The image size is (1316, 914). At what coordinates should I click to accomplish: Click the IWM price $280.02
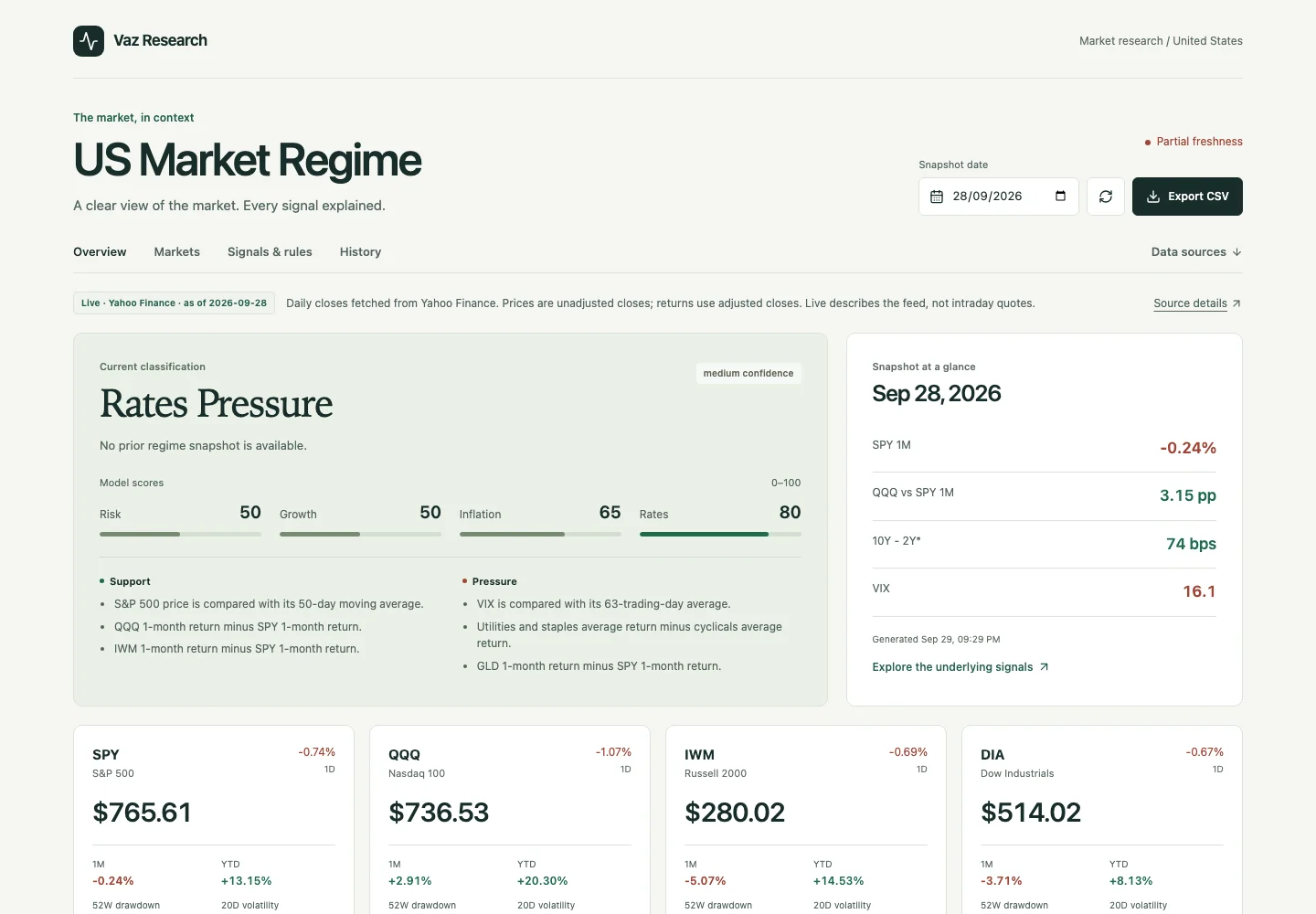(x=735, y=813)
